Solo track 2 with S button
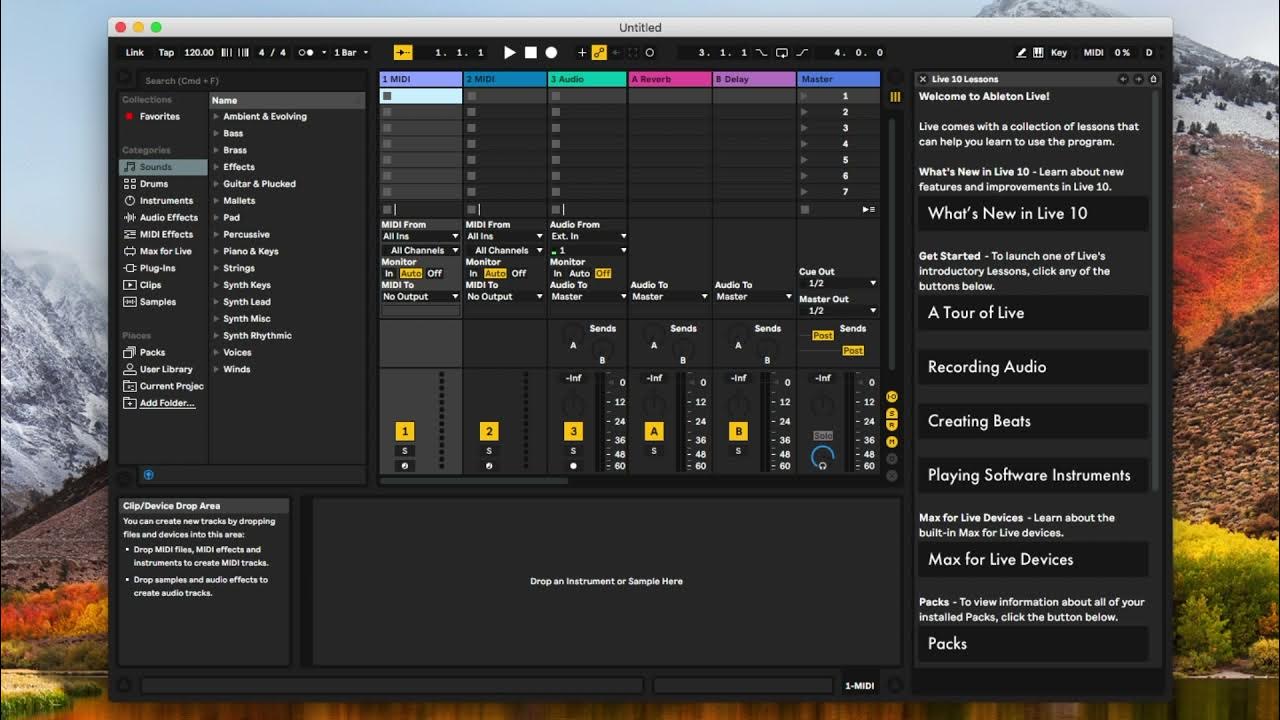The width and height of the screenshot is (1280, 720). 489,451
